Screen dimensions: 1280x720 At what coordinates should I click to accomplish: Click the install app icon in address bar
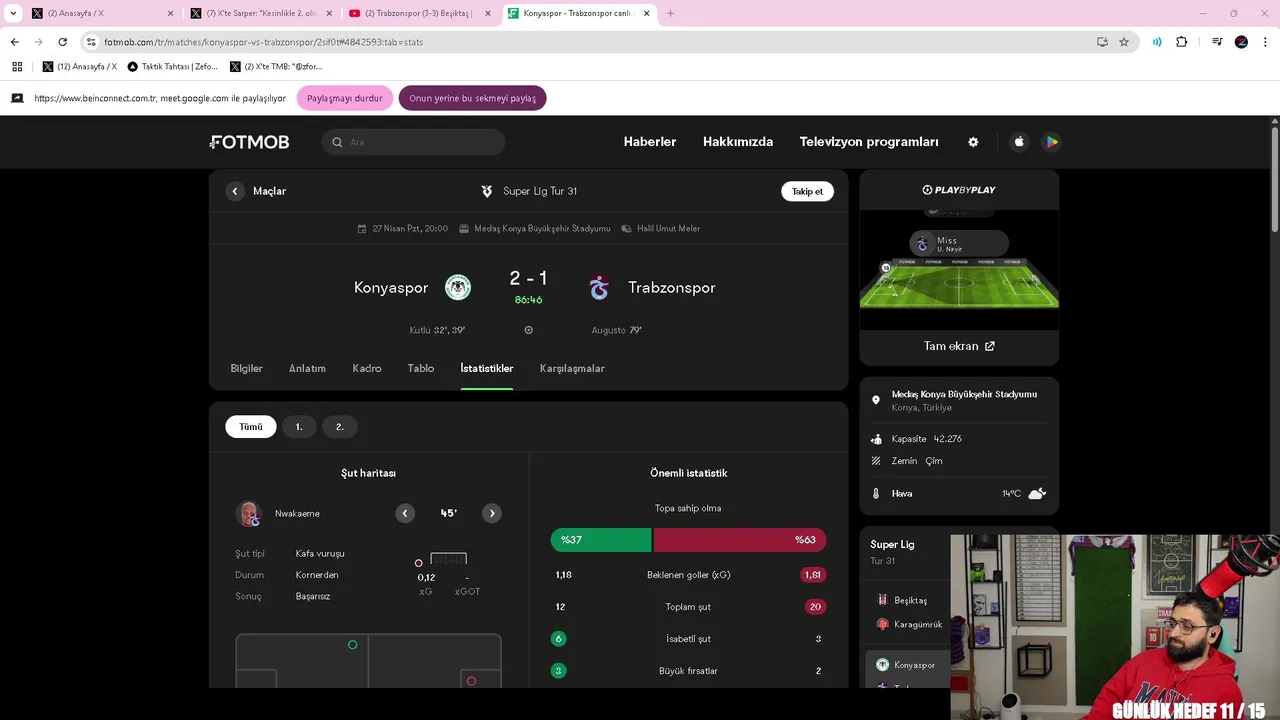tap(1102, 42)
